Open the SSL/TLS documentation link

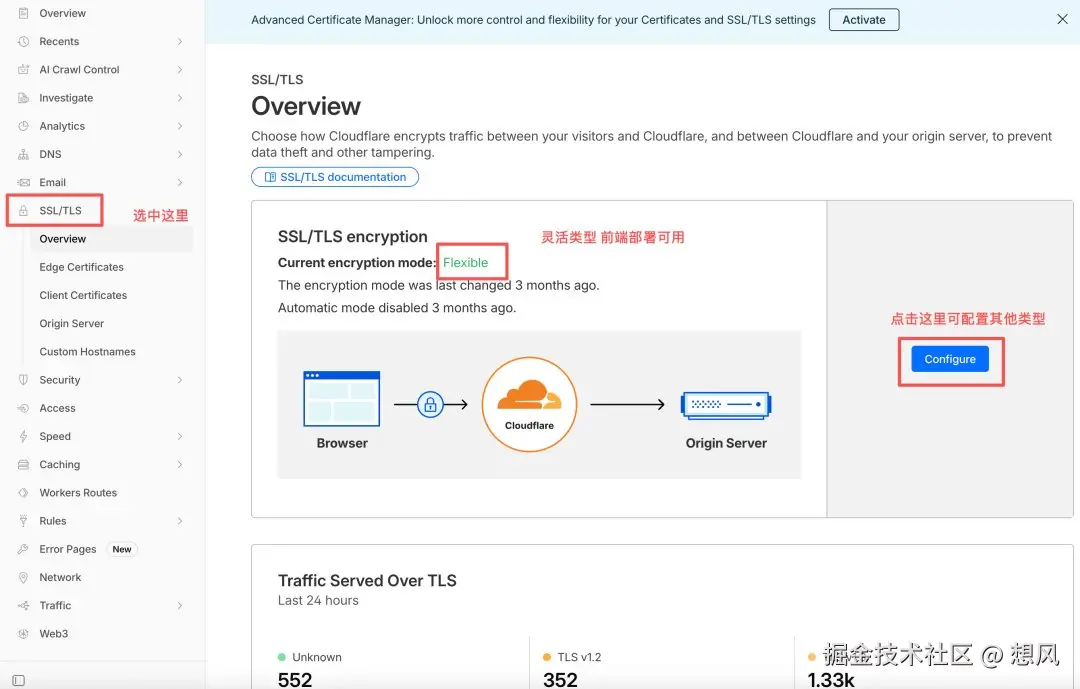[x=335, y=177]
